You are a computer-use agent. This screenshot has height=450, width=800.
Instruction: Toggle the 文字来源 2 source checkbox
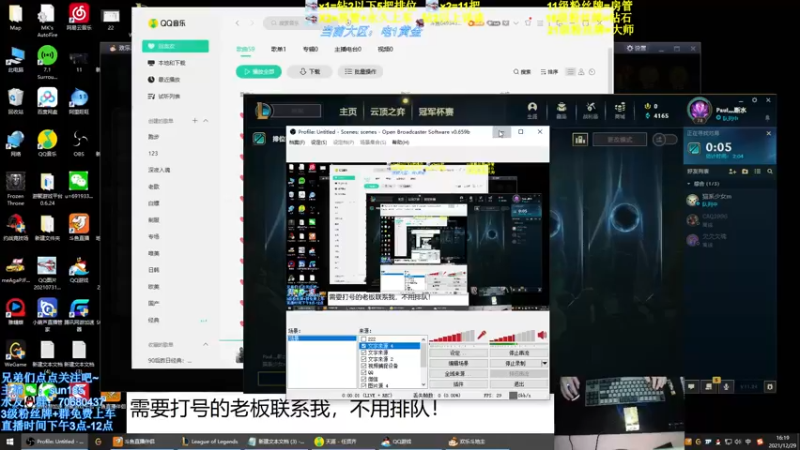pos(364,359)
